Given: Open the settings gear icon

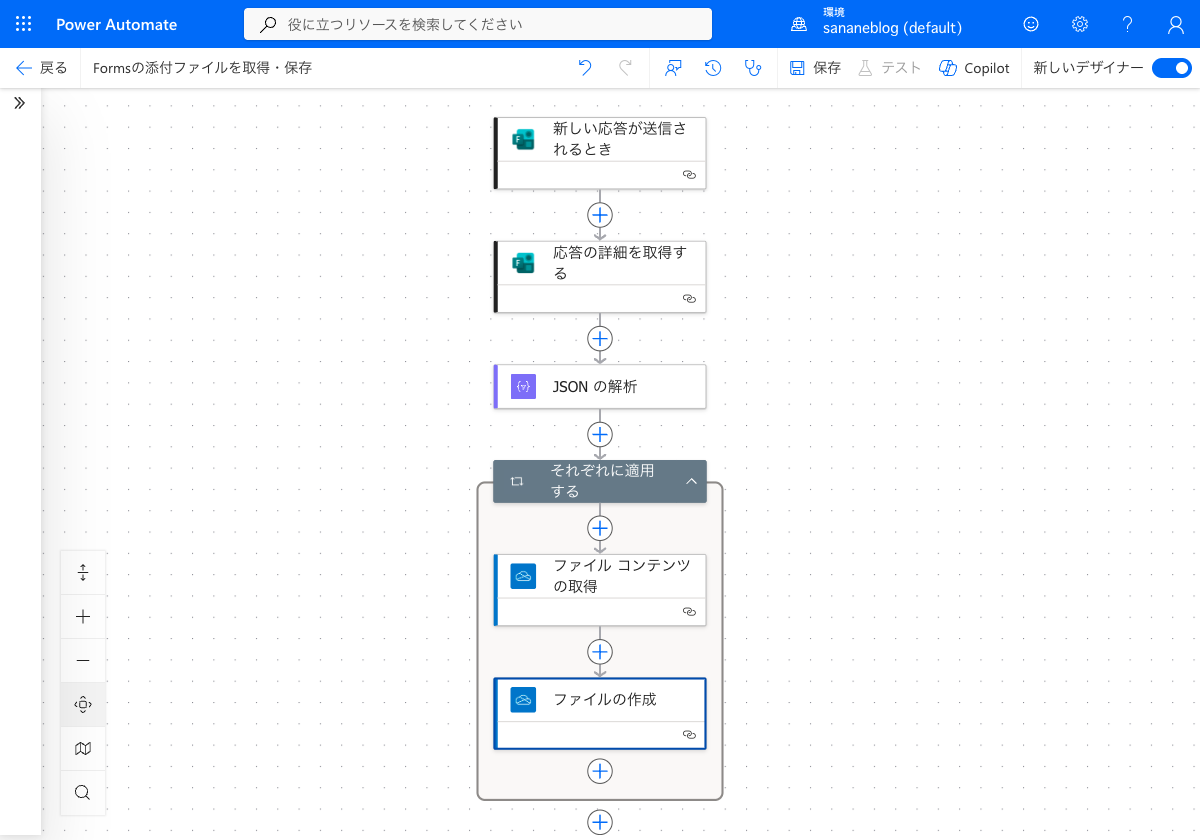Looking at the screenshot, I should 1080,24.
